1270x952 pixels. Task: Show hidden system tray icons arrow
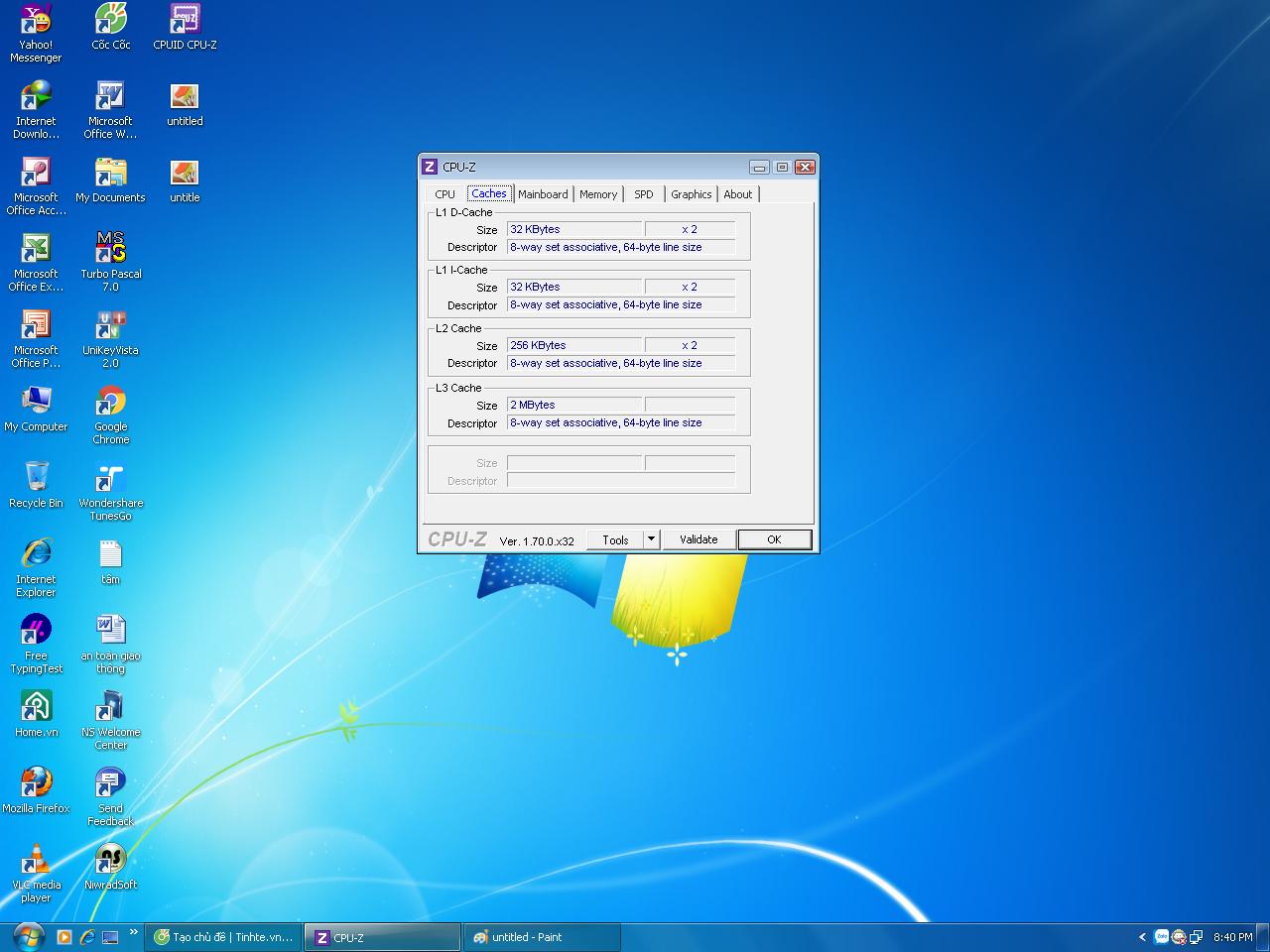pyautogui.click(x=1142, y=937)
